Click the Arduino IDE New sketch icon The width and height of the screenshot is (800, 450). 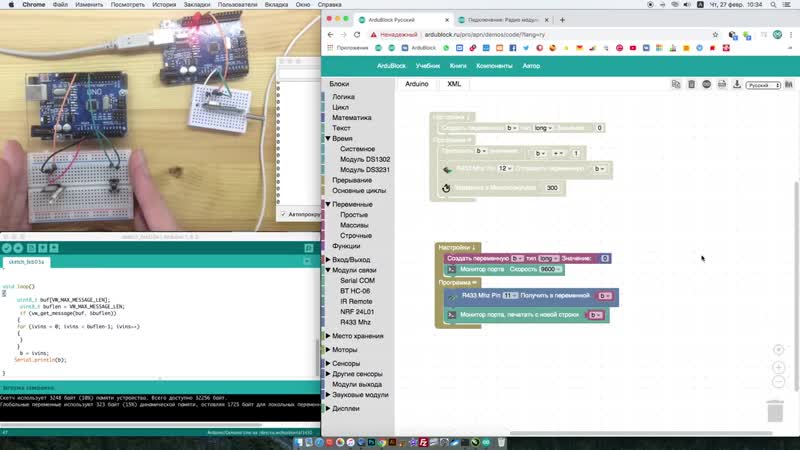[31, 248]
